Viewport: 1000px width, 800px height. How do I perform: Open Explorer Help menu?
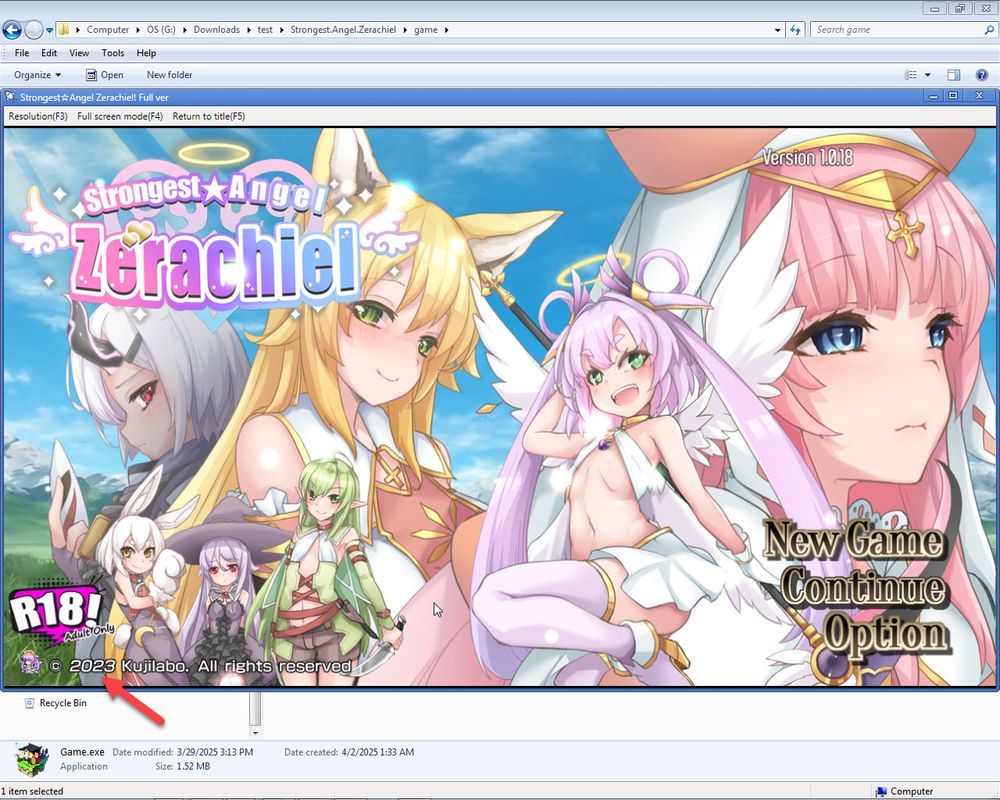146,53
